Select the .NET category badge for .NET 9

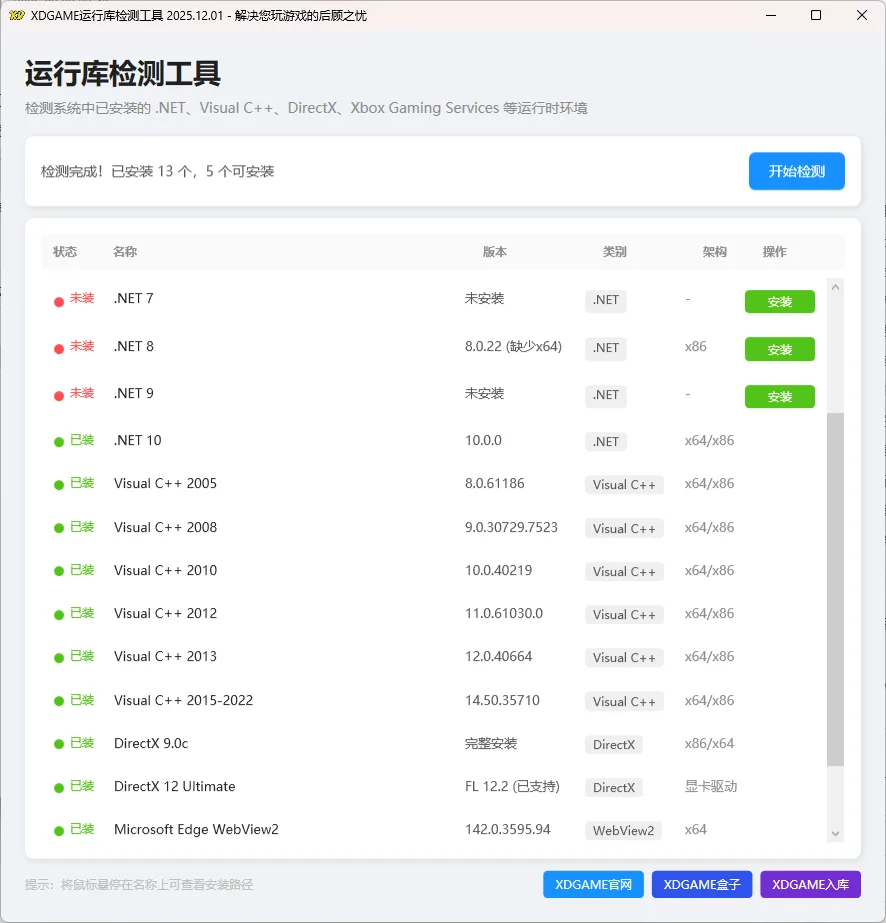click(605, 395)
